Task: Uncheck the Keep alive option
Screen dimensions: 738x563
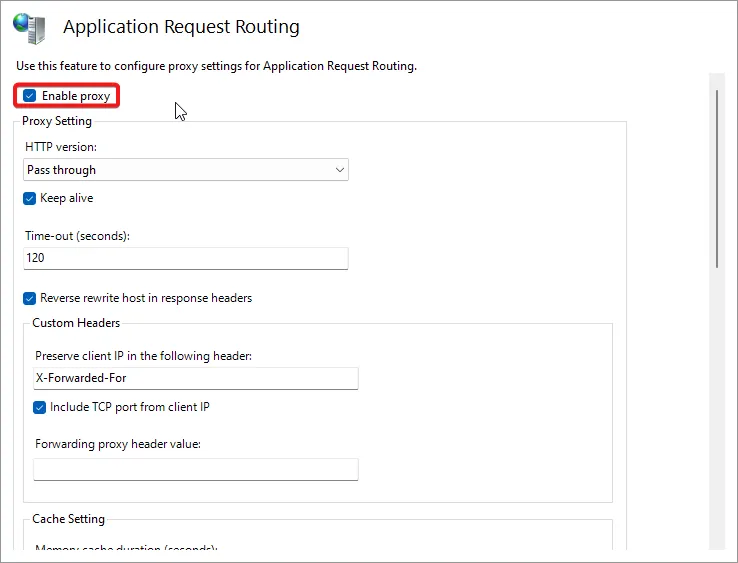Action: (30, 198)
